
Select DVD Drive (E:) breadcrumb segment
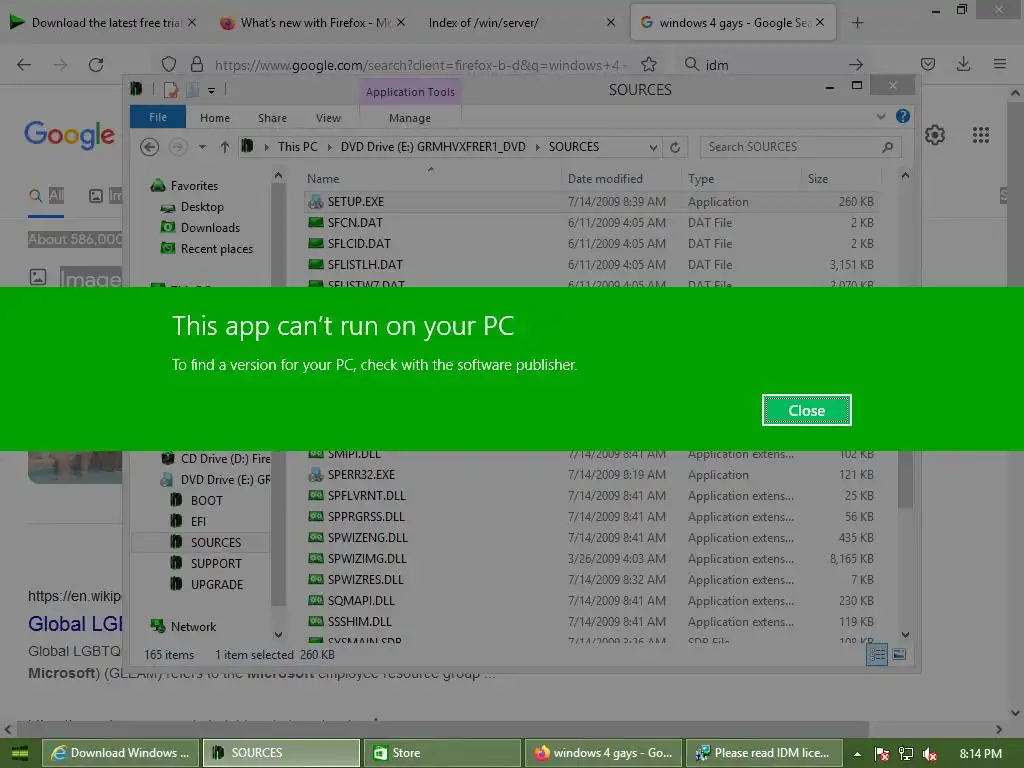pyautogui.click(x=432, y=147)
